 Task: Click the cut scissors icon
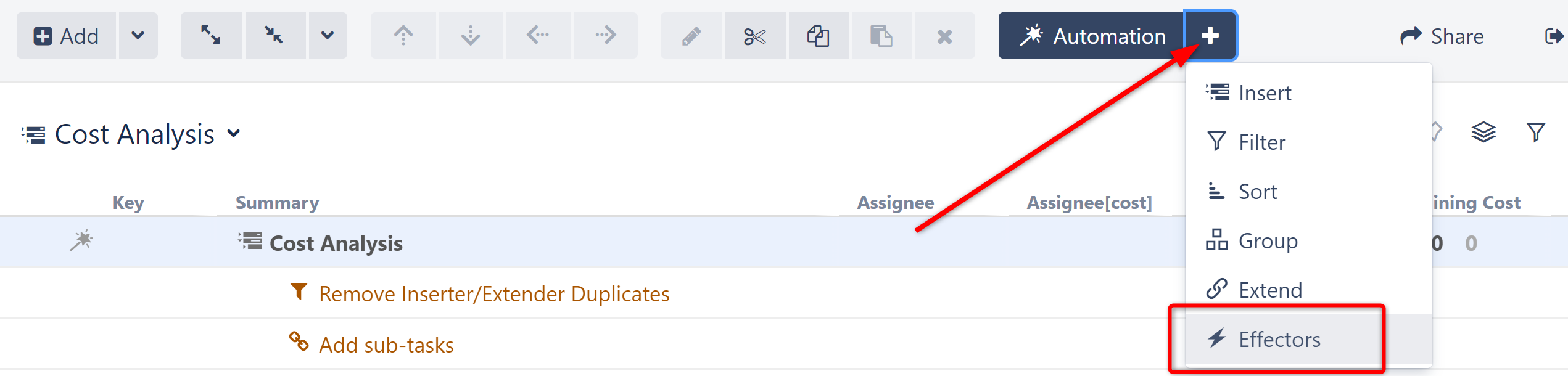(x=755, y=36)
